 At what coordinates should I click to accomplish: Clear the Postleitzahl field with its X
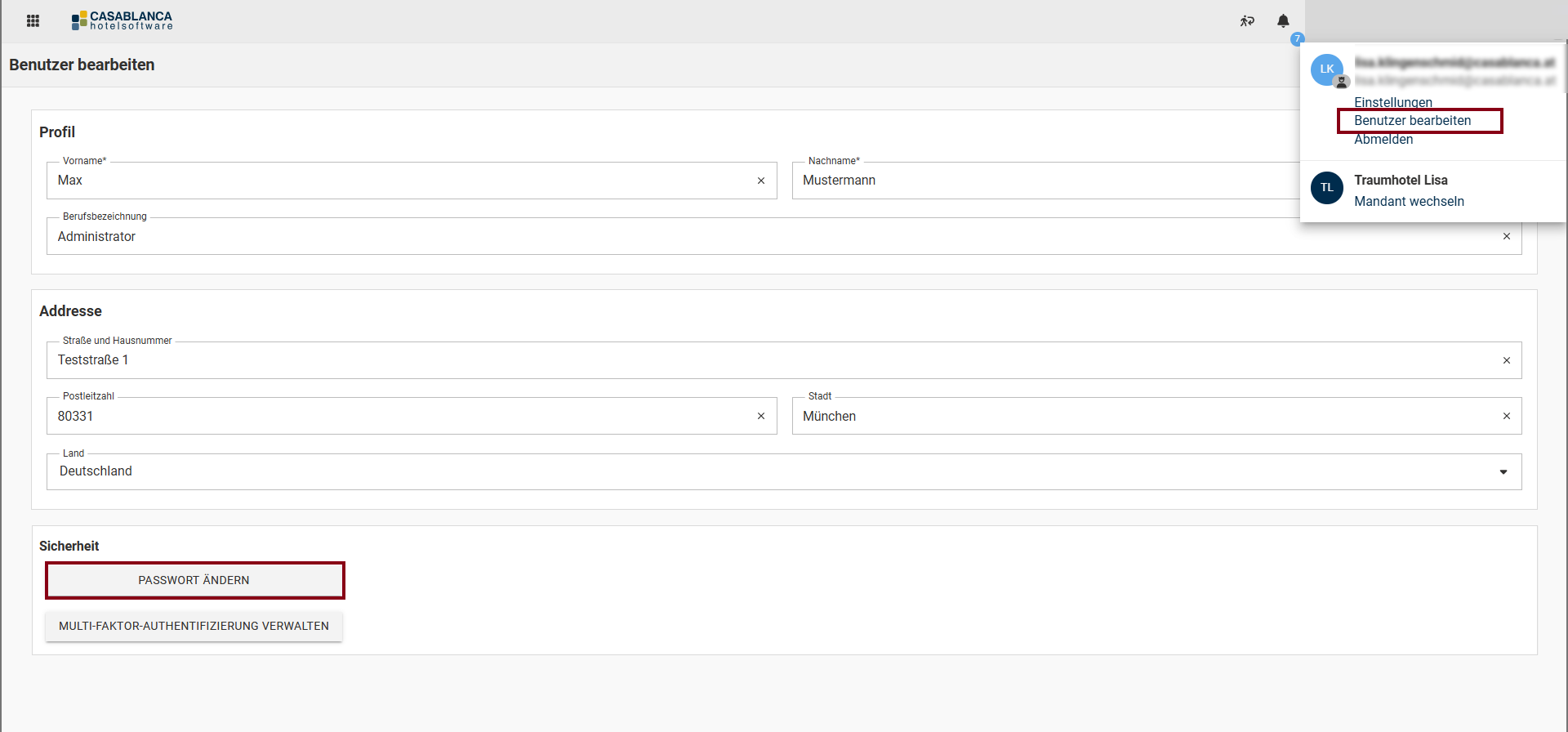(x=761, y=416)
